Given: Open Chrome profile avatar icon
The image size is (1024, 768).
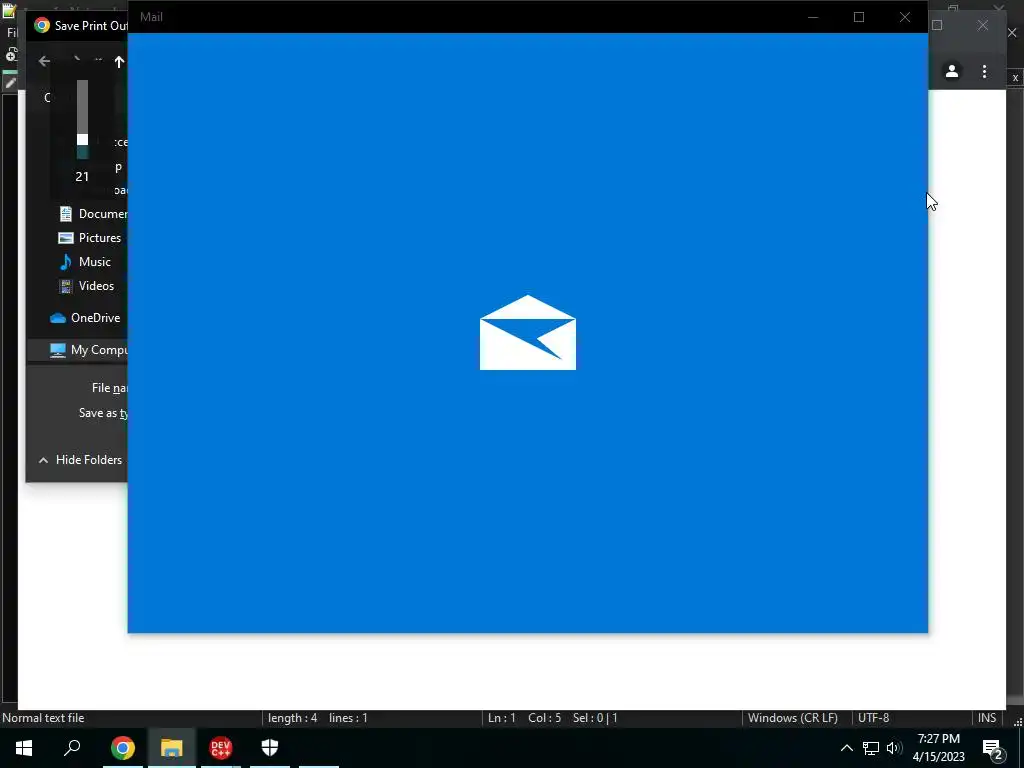Looking at the screenshot, I should point(952,71).
